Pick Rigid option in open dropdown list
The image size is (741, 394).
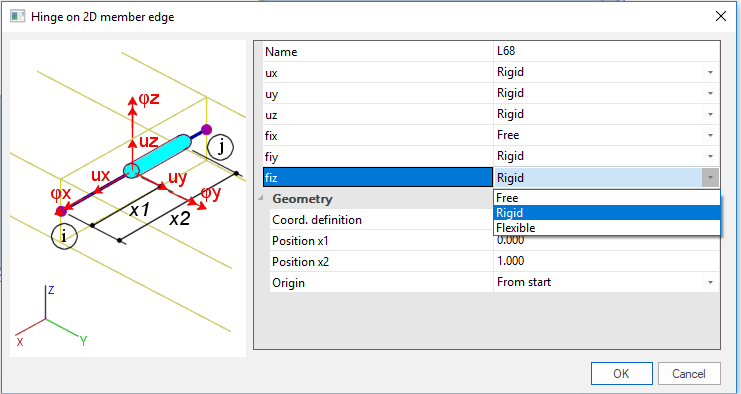(x=607, y=213)
